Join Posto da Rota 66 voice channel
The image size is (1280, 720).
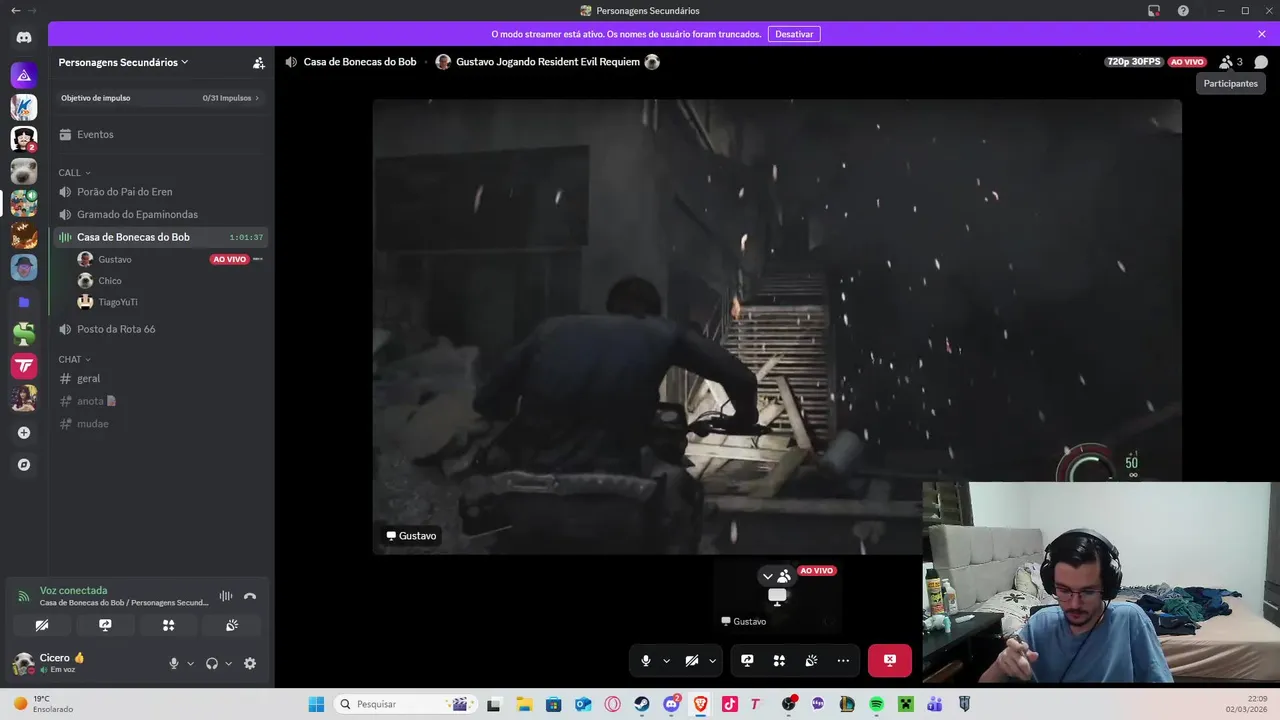[160, 329]
